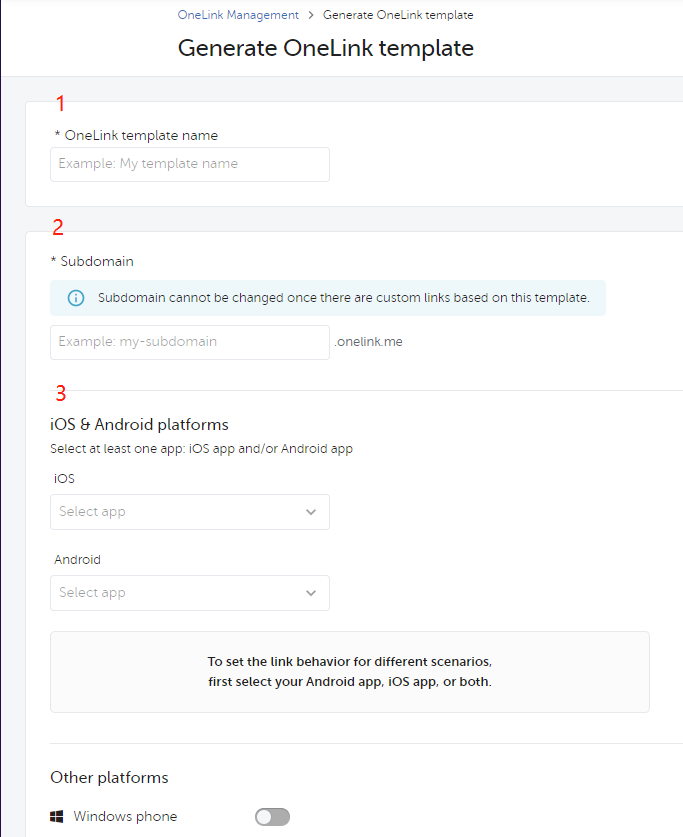Image resolution: width=683 pixels, height=837 pixels.
Task: Click the red step number 1 marker
Action: (60, 103)
